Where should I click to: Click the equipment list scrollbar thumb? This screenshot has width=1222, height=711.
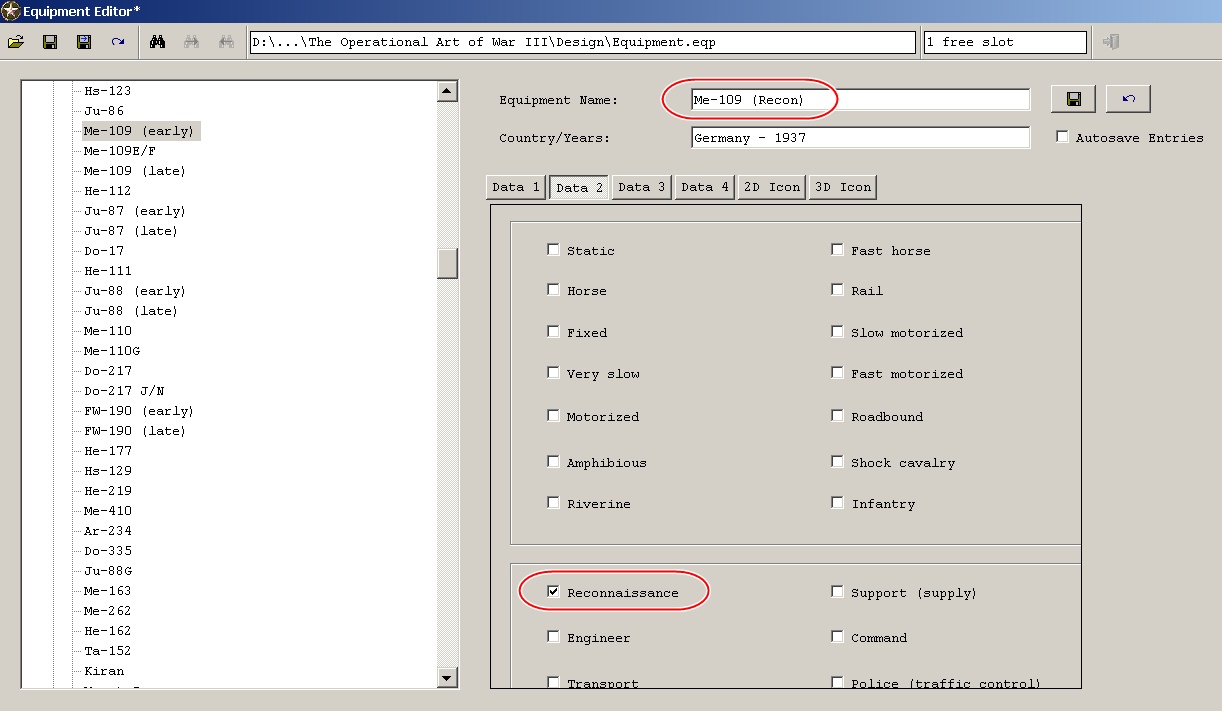(x=447, y=262)
